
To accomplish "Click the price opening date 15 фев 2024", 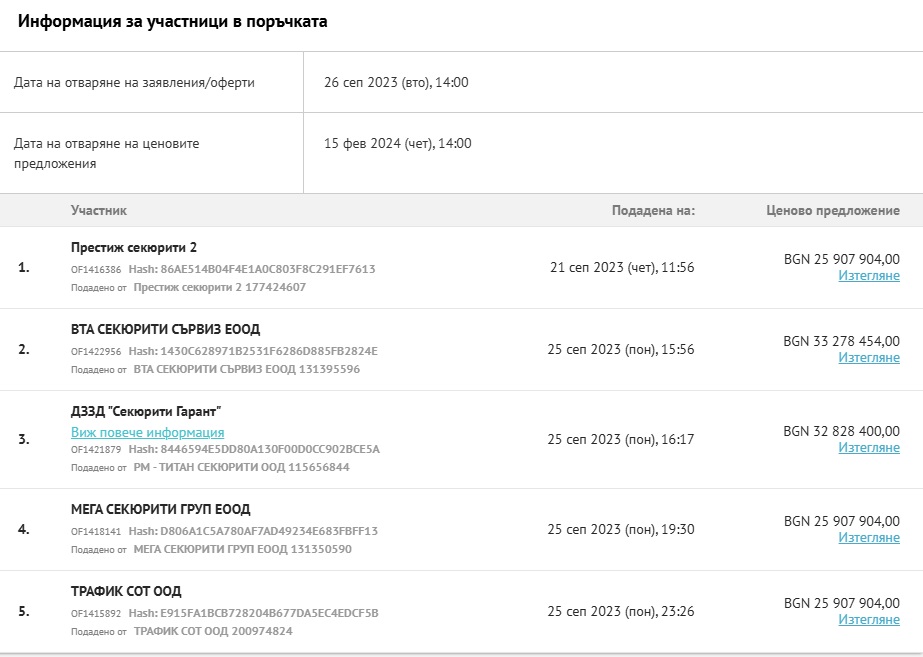I will pyautogui.click(x=397, y=144).
